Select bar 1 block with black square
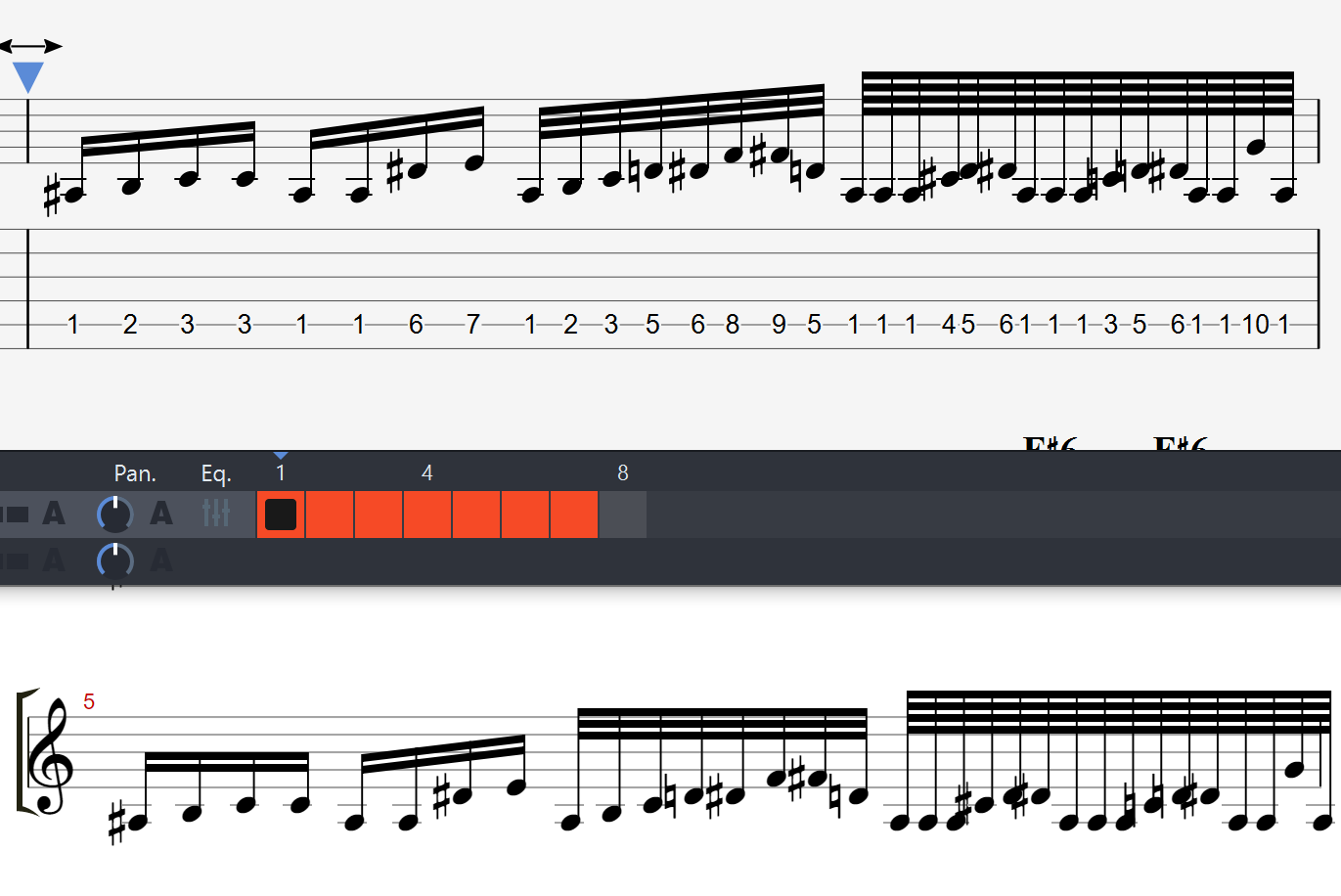This screenshot has height=896, width=1341. (x=281, y=515)
